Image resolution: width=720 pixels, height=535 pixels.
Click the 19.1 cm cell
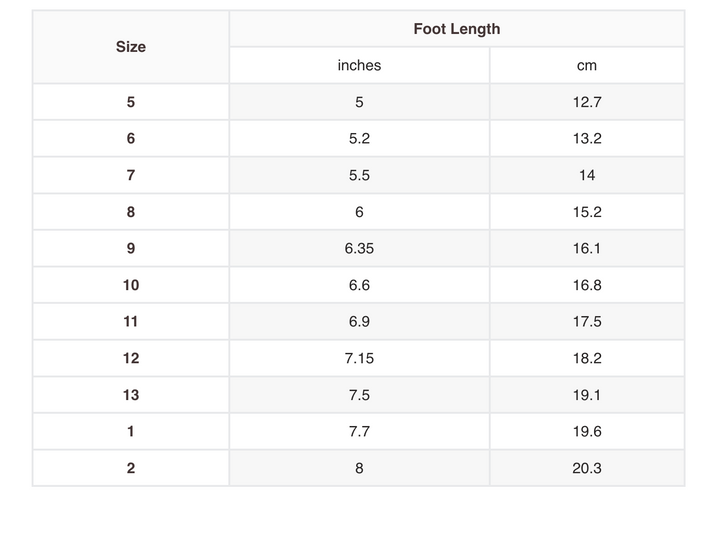click(x=587, y=395)
